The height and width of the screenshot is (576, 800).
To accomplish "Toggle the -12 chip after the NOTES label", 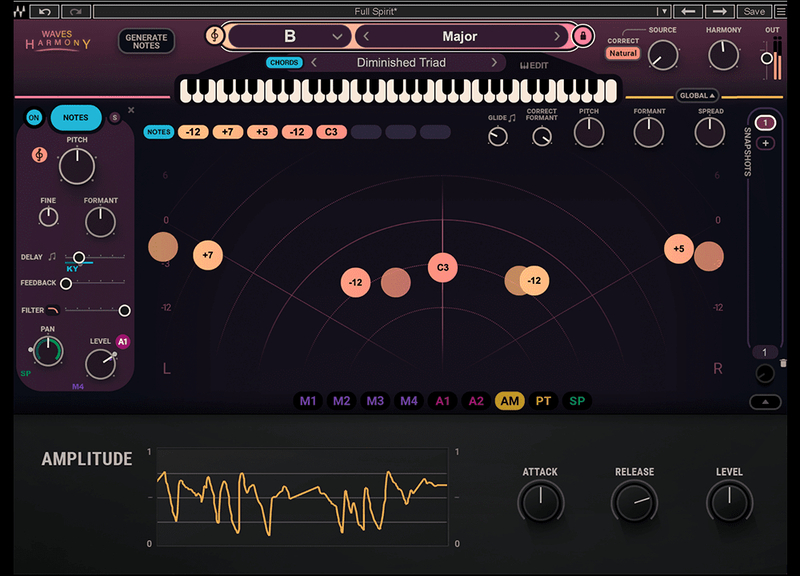I will coord(193,132).
